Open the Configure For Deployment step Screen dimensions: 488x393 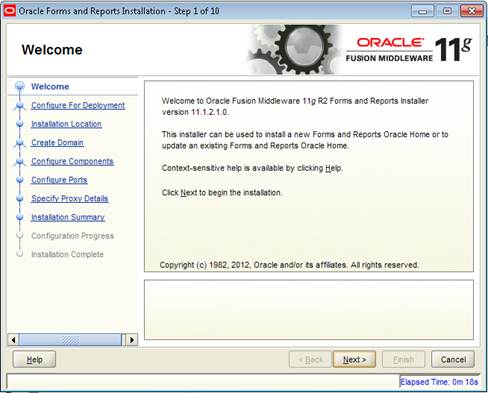78,106
